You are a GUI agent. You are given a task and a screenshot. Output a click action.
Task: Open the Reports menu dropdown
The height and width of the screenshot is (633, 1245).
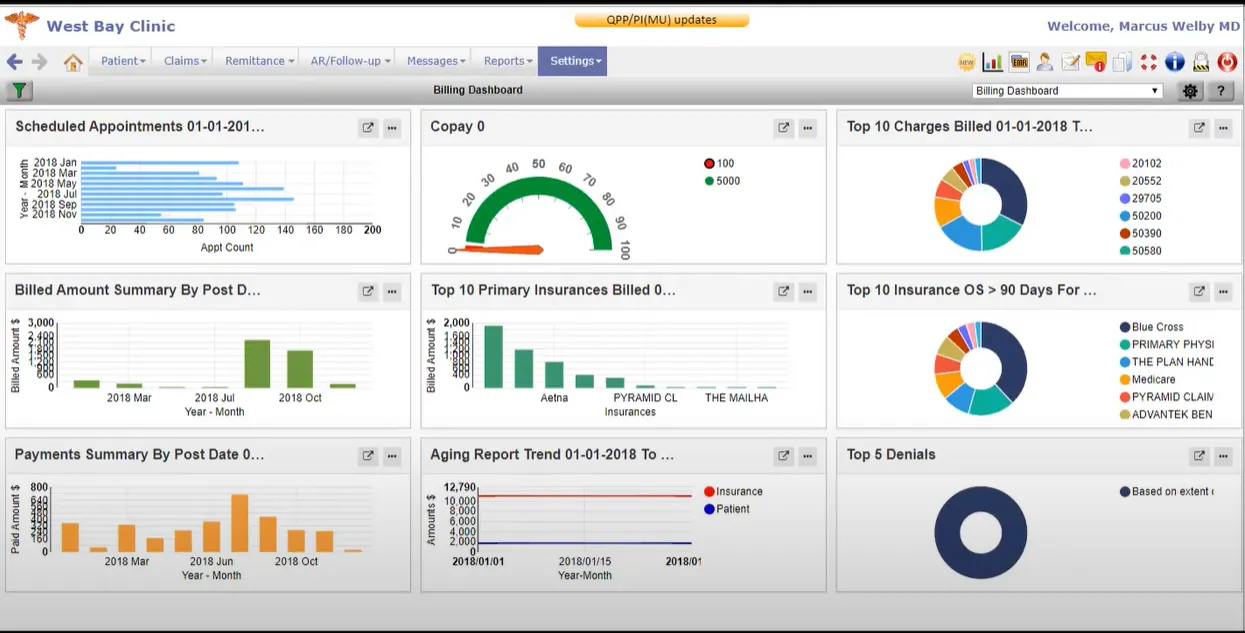[x=506, y=61]
